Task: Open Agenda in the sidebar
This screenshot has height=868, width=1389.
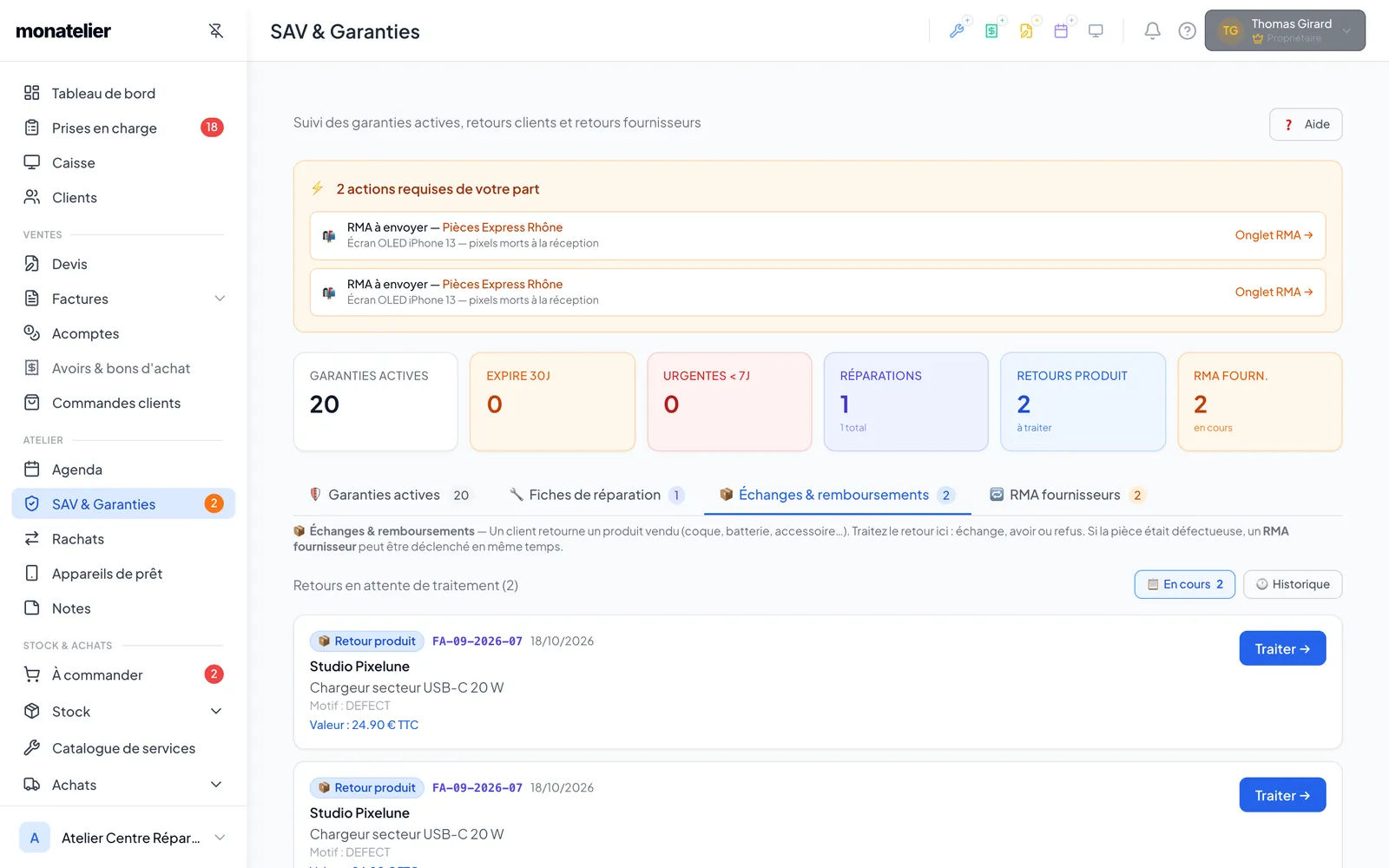Action: (x=123, y=470)
